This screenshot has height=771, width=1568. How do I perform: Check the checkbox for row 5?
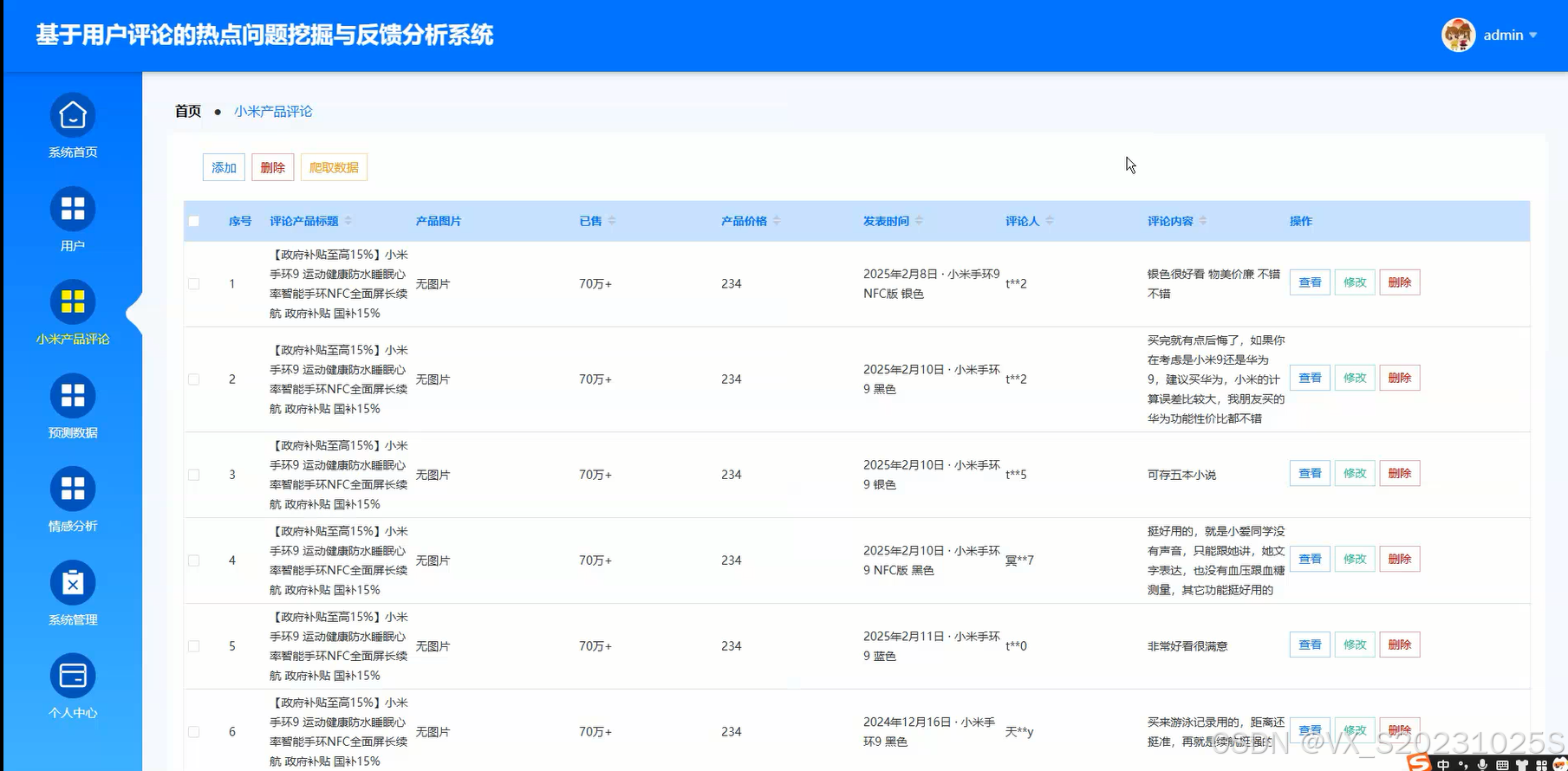coord(194,646)
